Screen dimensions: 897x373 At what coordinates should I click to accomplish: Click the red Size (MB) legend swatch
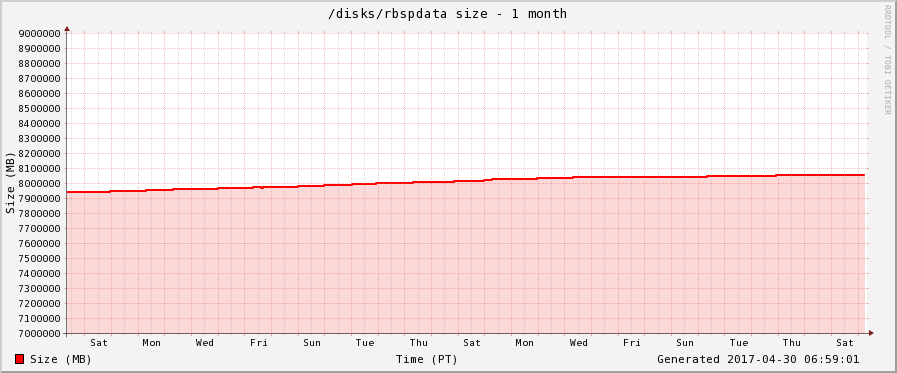pos(19,359)
